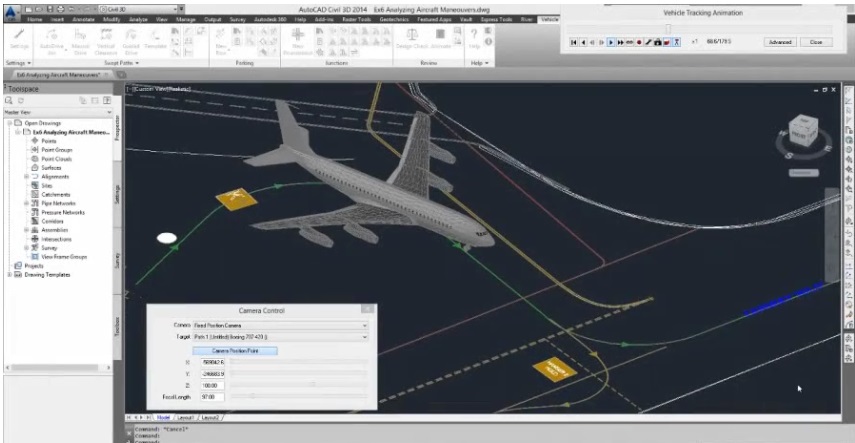Click the Ex6 Analyzing Aircraft drawing file tab
855x443 pixels.
59,75
